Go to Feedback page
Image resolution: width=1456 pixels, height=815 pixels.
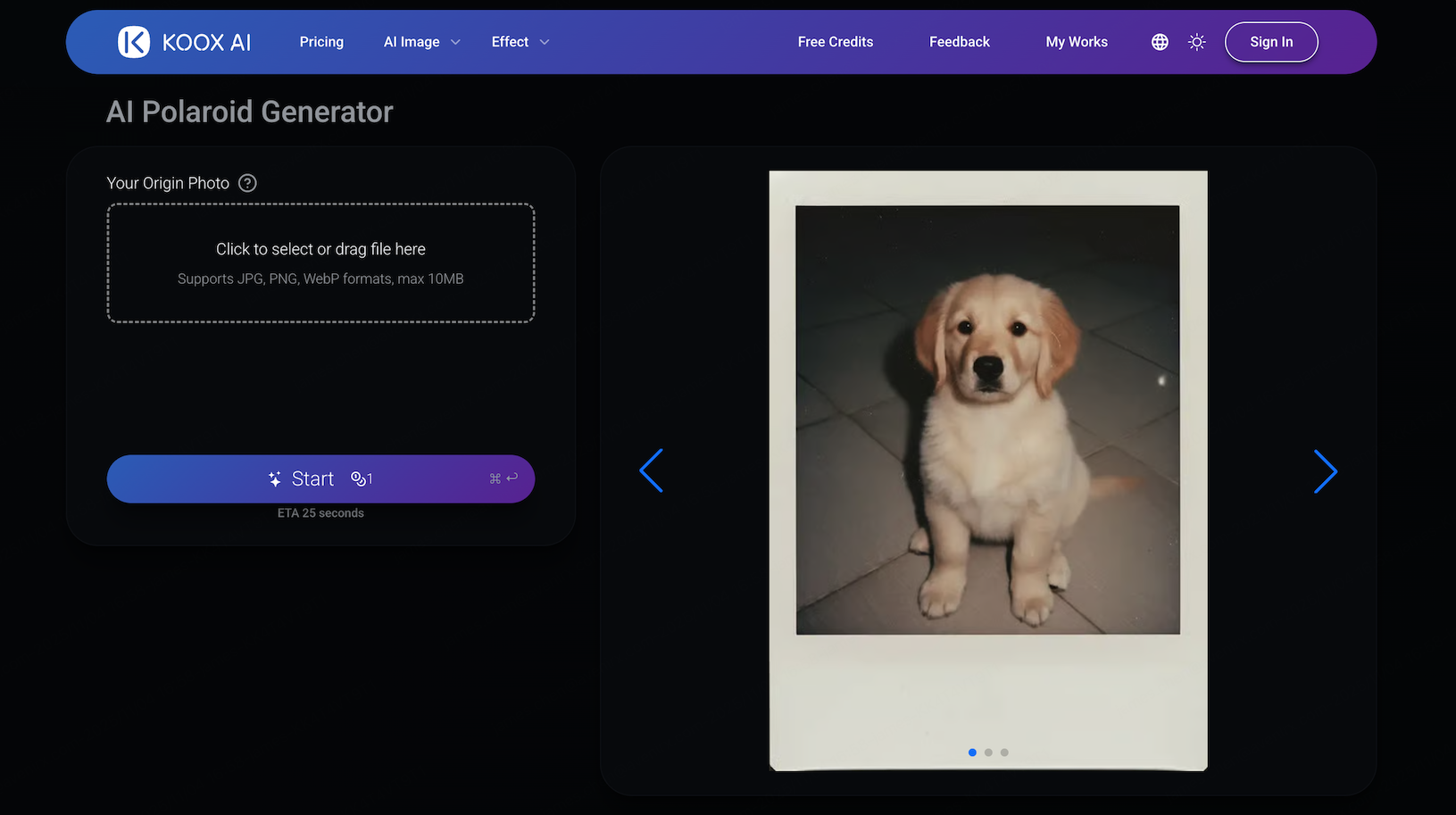(x=959, y=42)
